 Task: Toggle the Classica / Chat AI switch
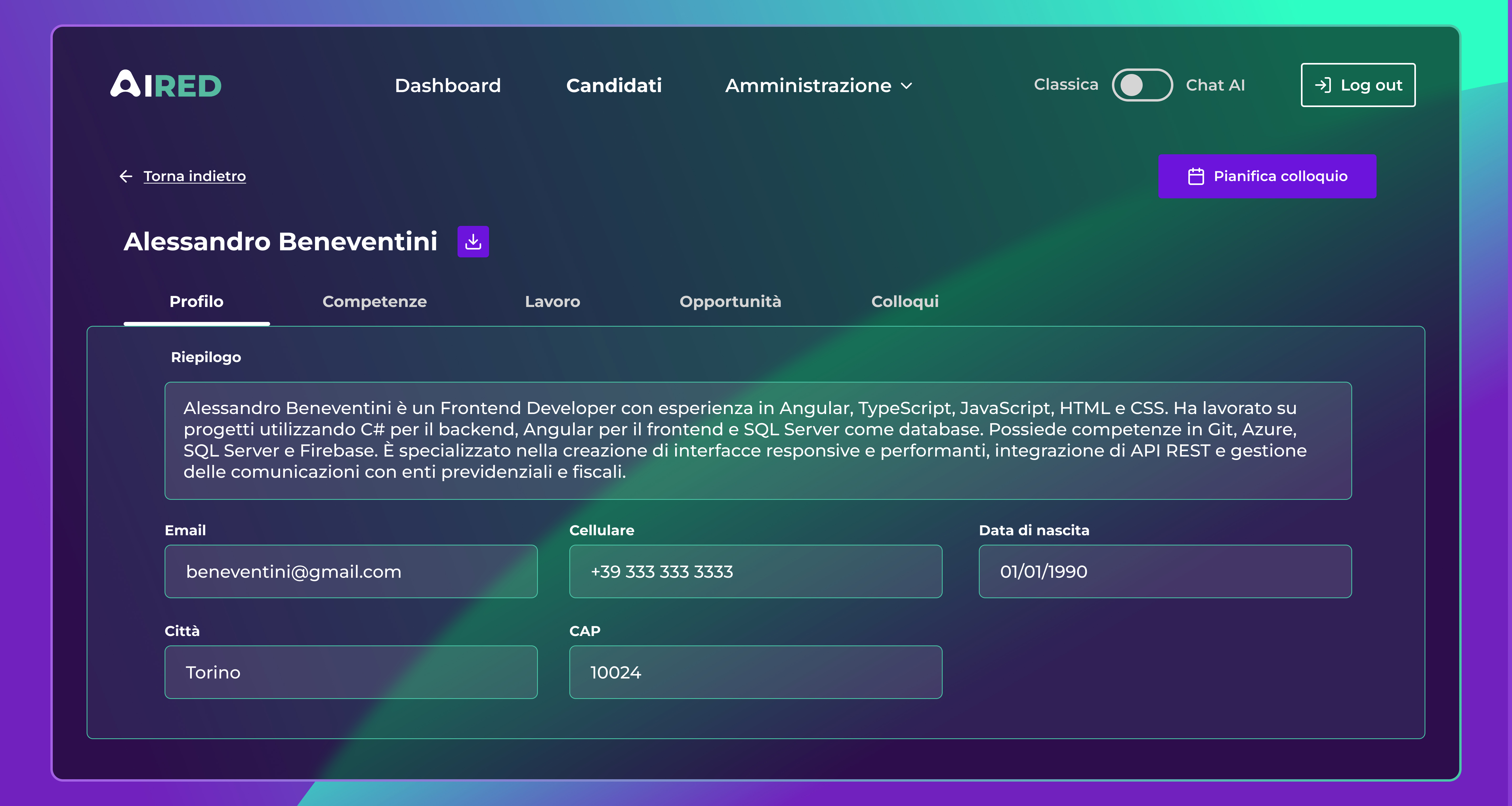pyautogui.click(x=1142, y=85)
